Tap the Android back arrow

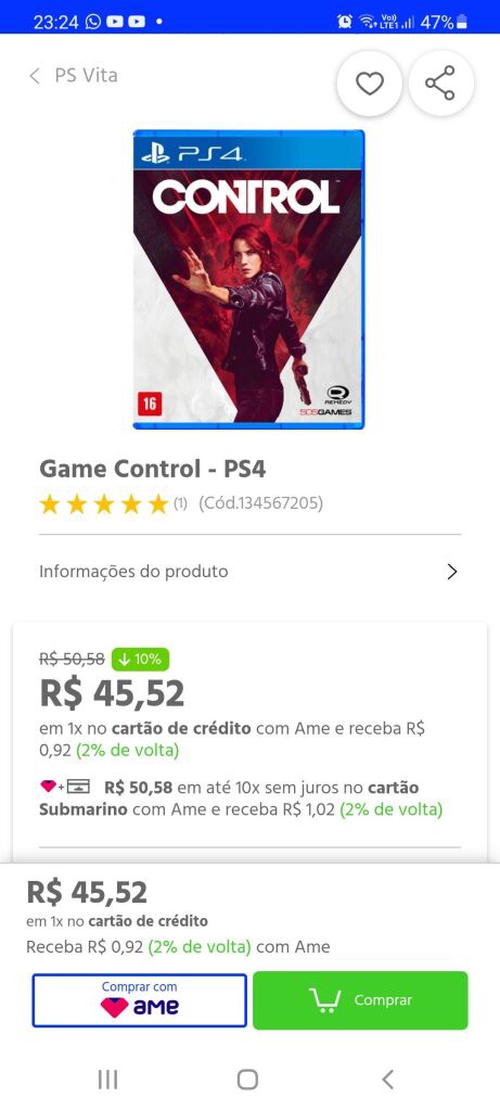[387, 1079]
